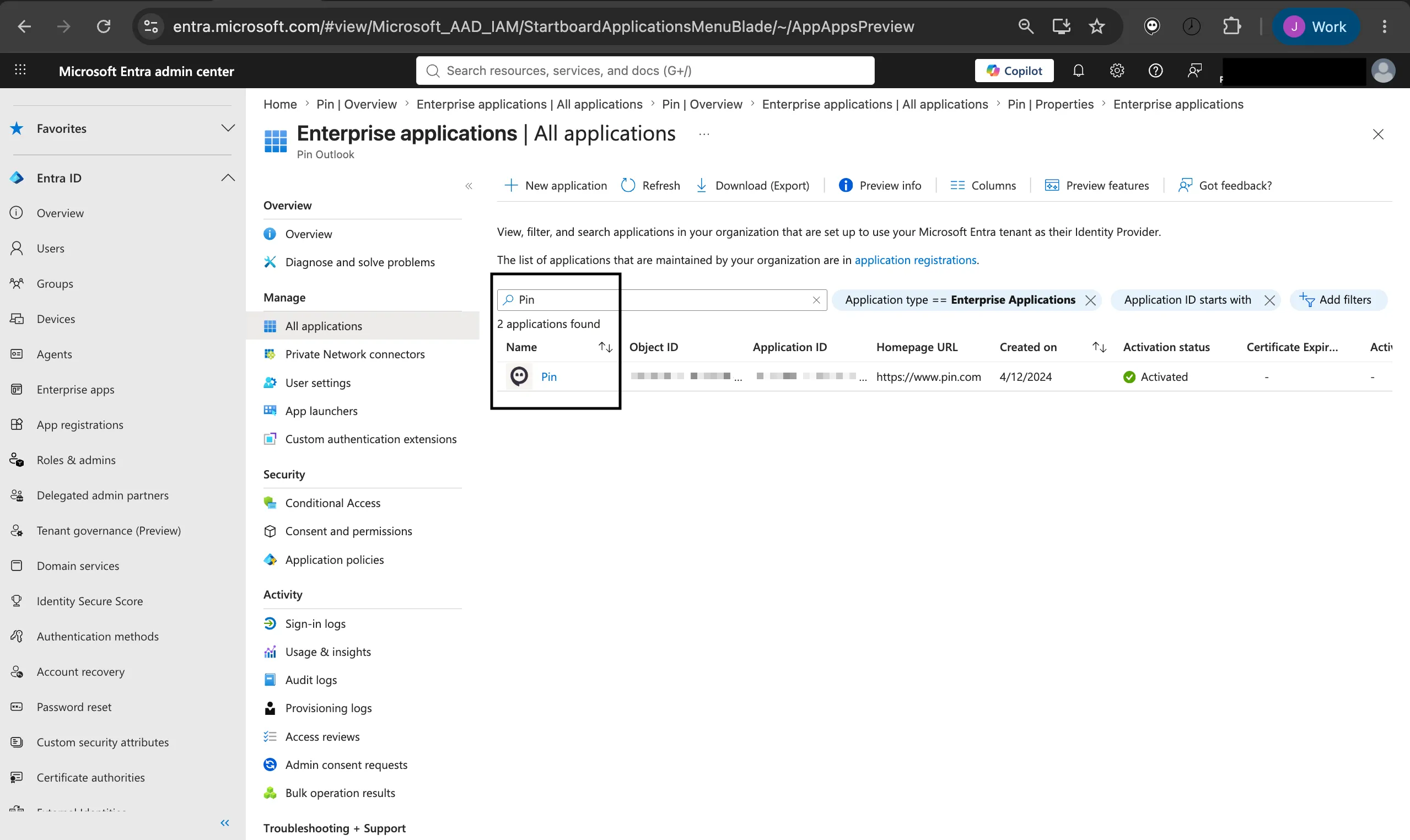Collapse the Favorites section
The image size is (1410, 840).
point(228,128)
